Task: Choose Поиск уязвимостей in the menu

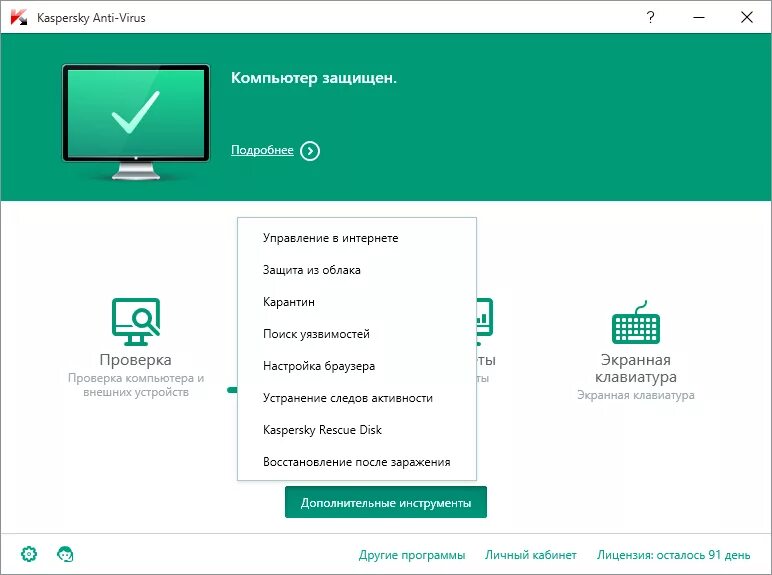Action: (x=357, y=334)
